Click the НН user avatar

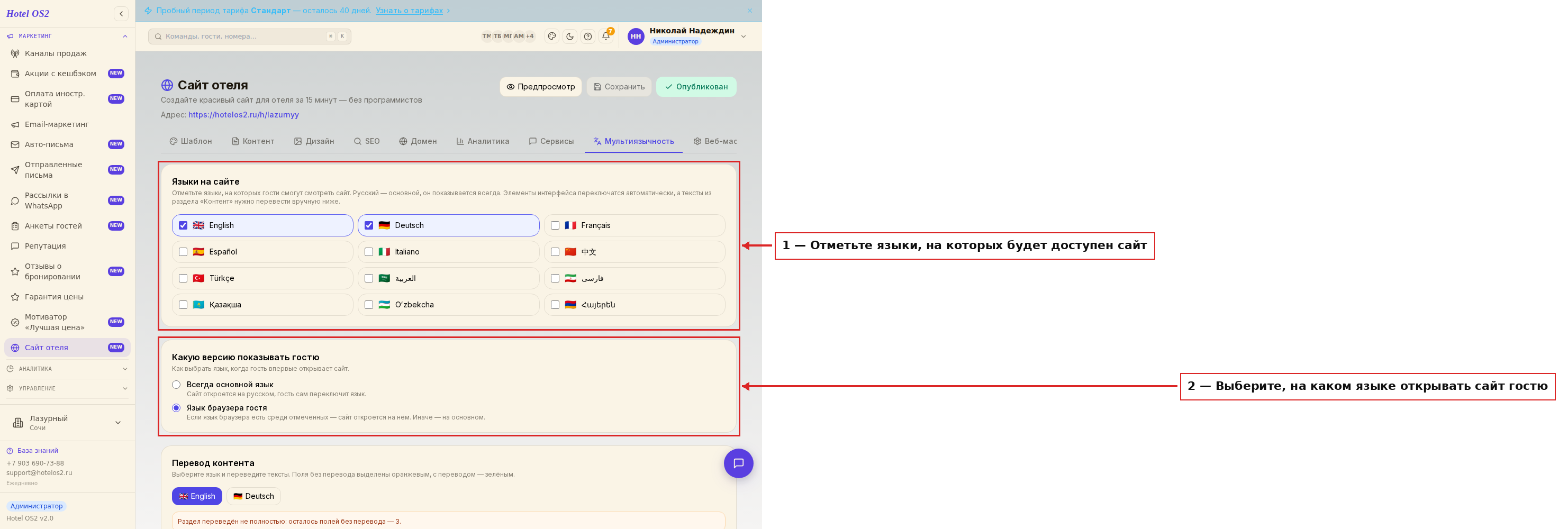636,37
